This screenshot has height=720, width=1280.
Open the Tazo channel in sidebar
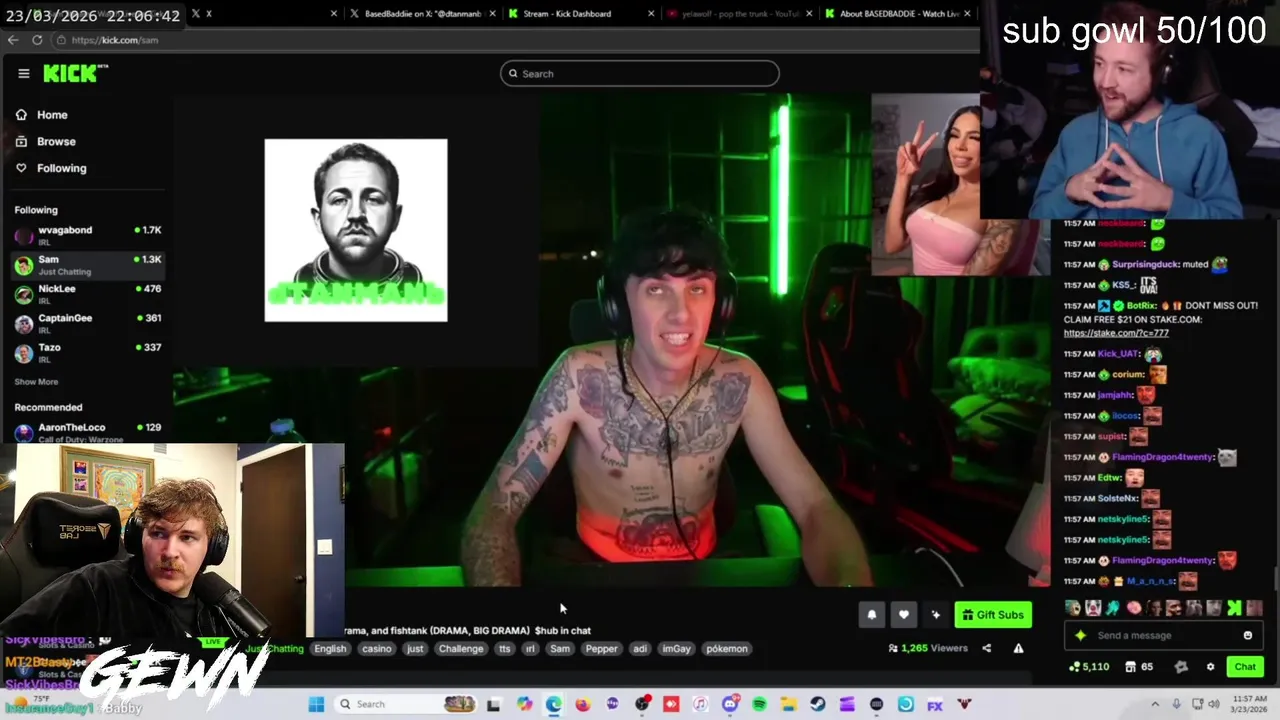tap(88, 353)
